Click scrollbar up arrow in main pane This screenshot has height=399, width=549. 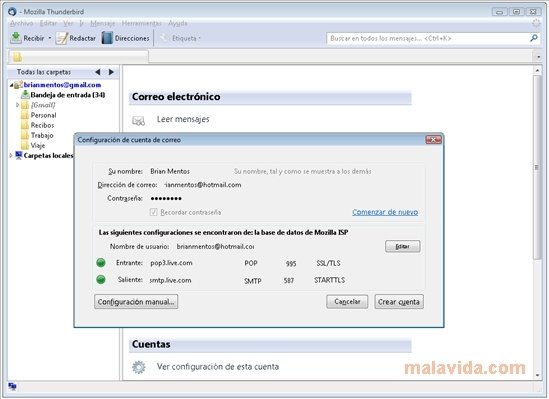[x=537, y=70]
